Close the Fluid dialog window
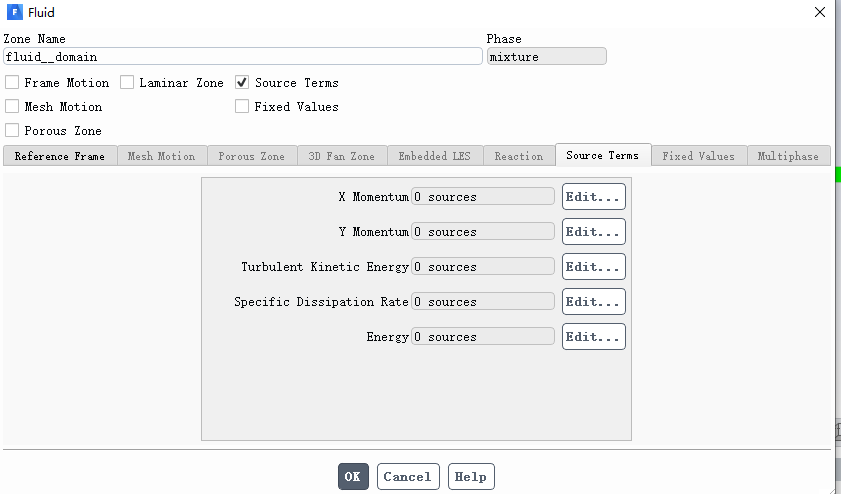 819,13
